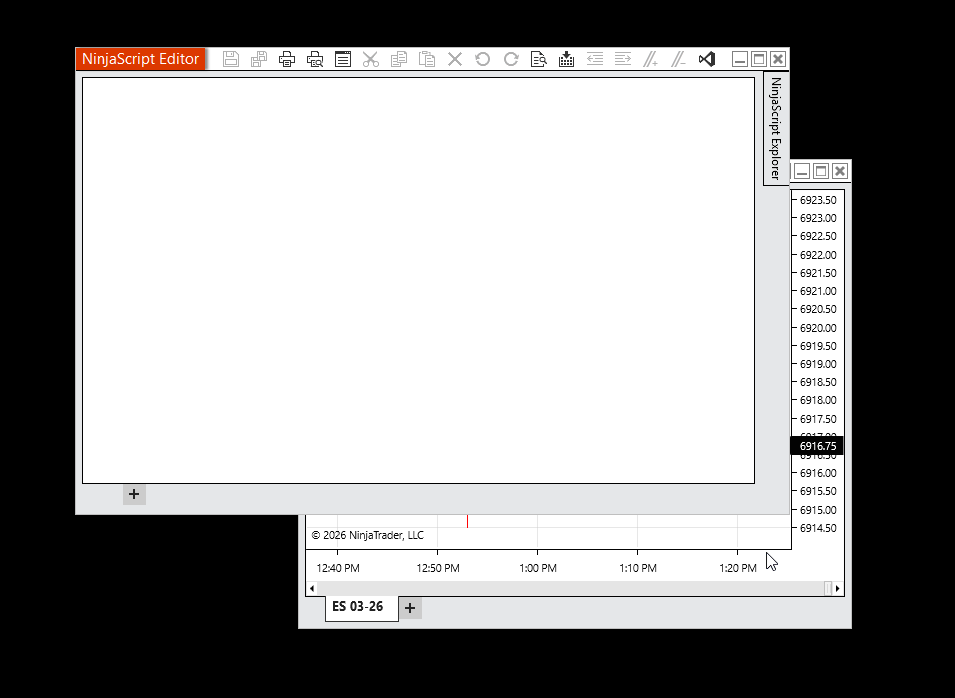Viewport: 955px width, 698px height.
Task: Copy the selected code
Action: [398, 58]
